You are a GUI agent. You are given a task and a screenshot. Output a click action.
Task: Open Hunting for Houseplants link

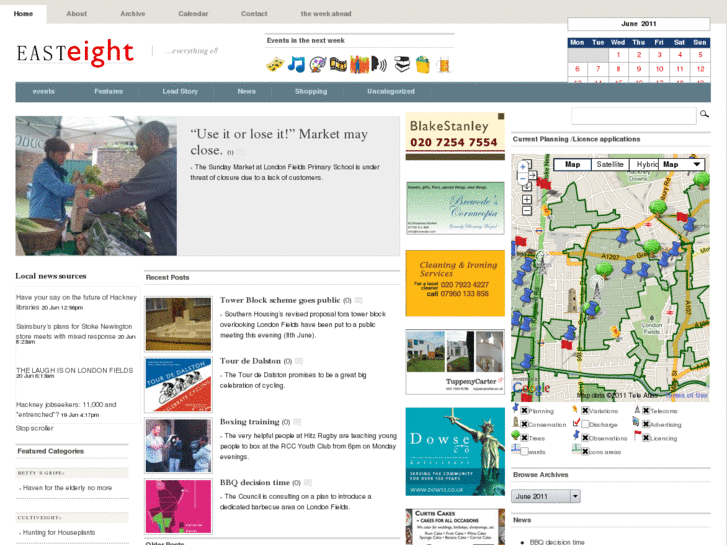[x=59, y=532]
